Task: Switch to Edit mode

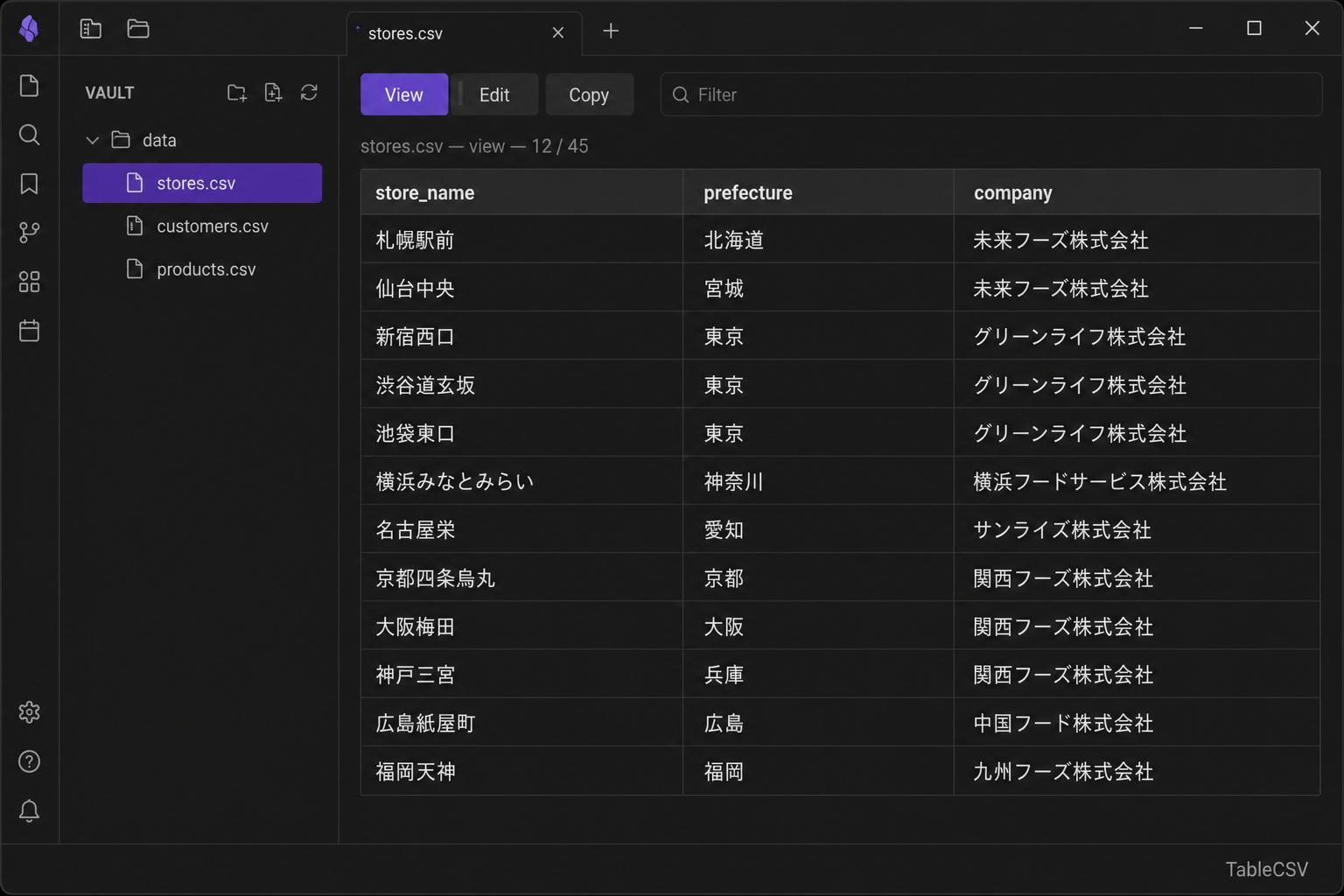Action: coord(494,94)
